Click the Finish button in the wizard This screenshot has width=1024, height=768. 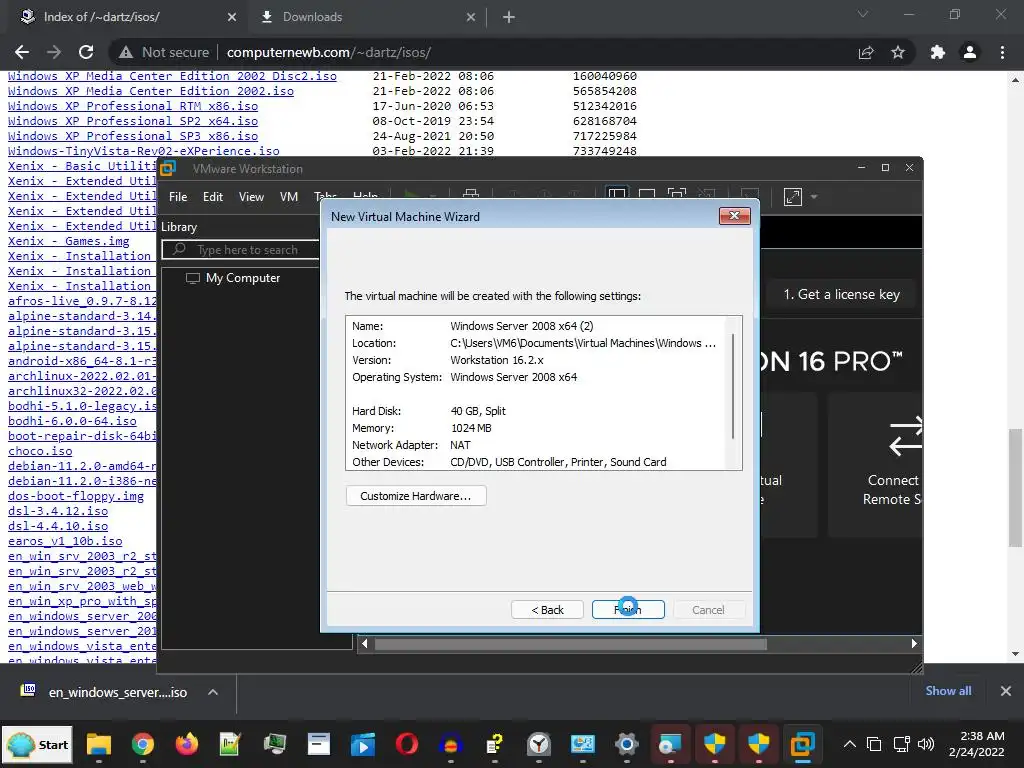(x=628, y=609)
